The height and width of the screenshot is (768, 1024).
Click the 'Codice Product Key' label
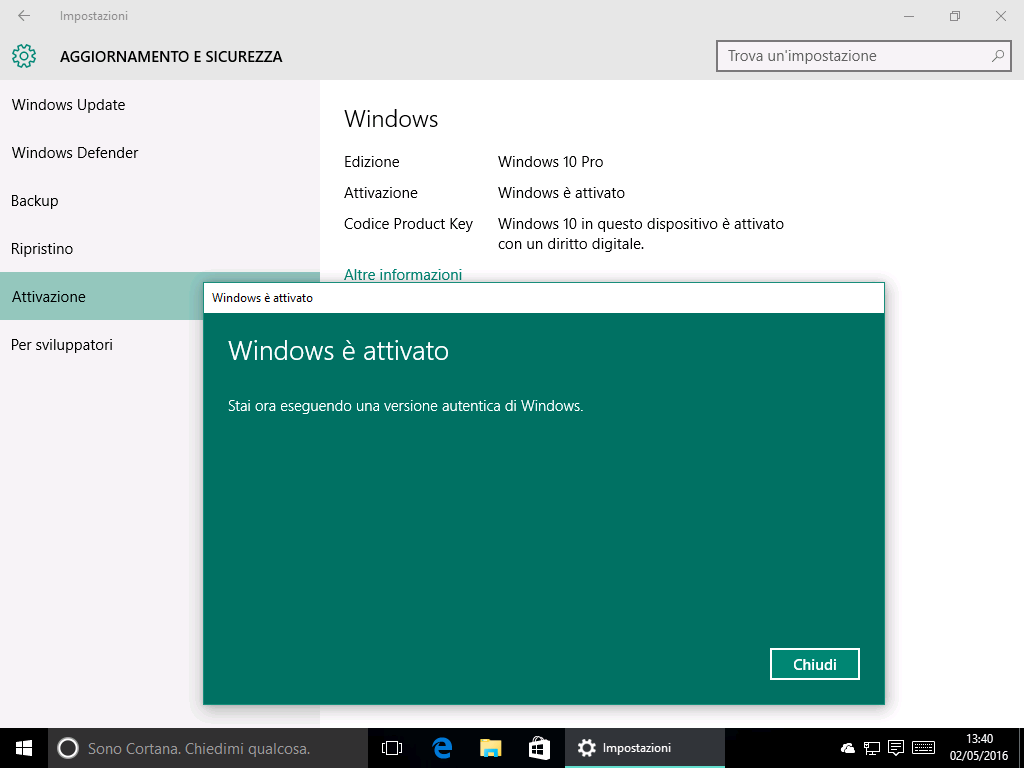[x=408, y=224]
